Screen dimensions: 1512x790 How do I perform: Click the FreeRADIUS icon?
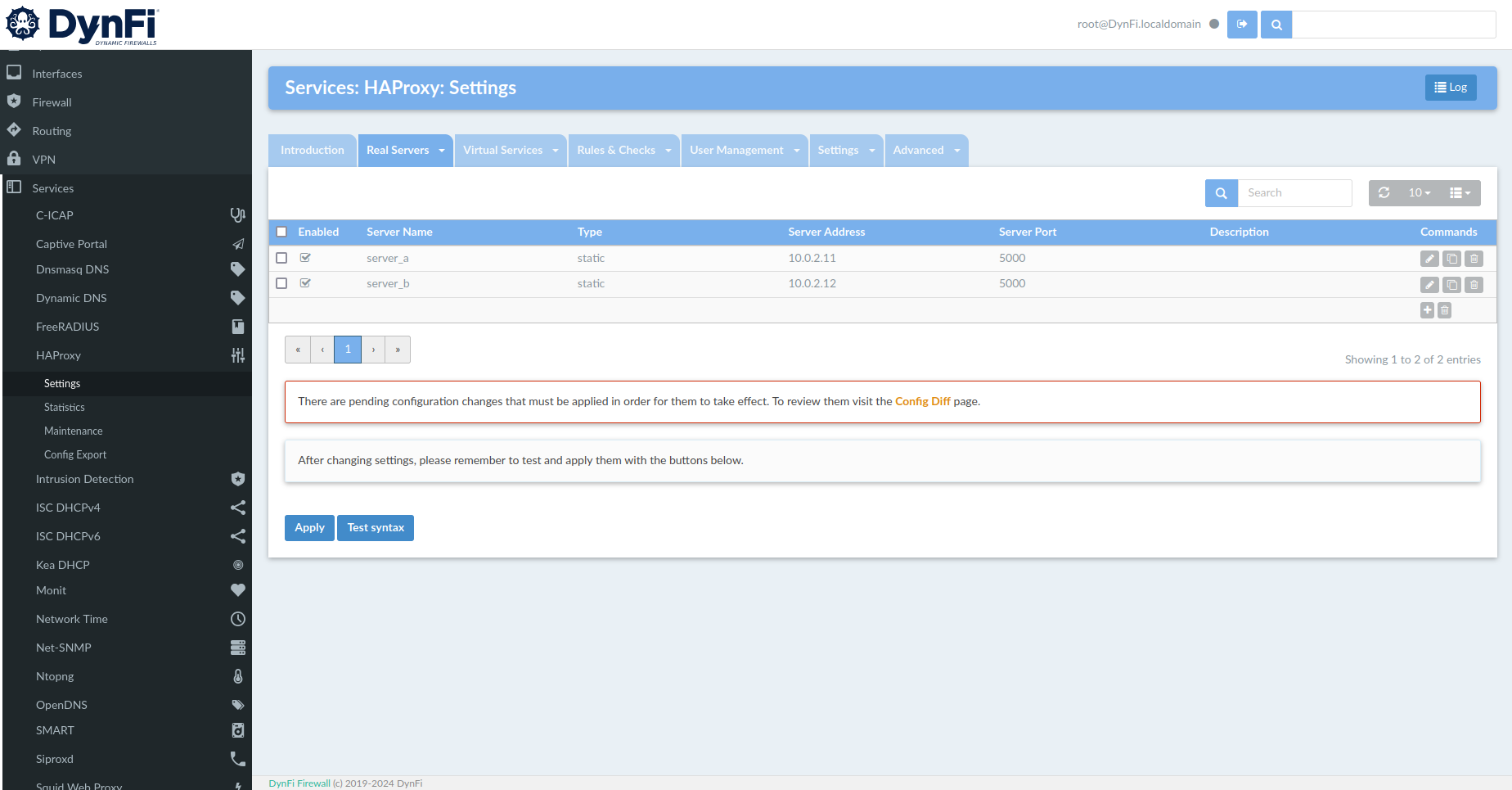(x=237, y=327)
